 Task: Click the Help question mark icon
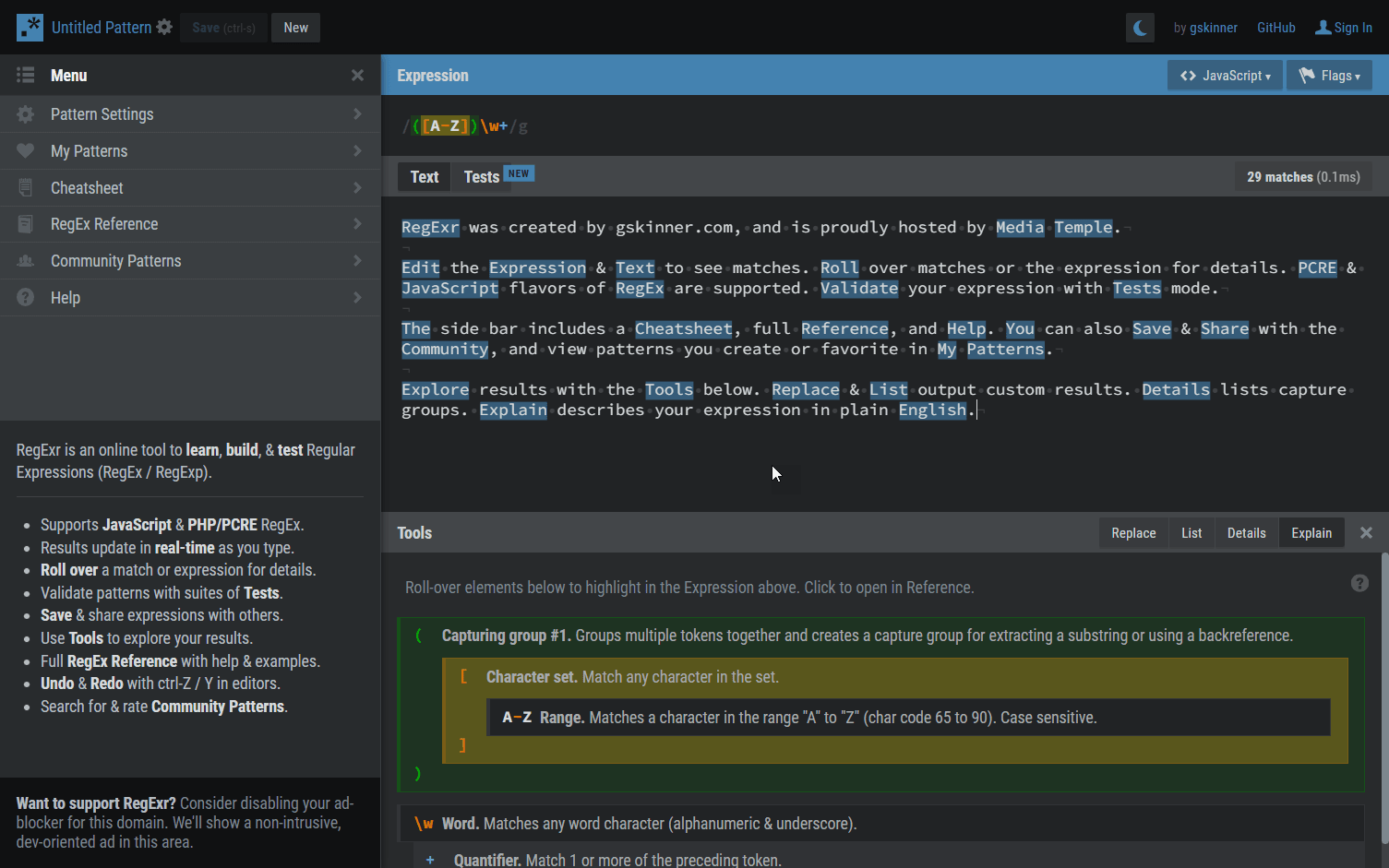[x=26, y=298]
